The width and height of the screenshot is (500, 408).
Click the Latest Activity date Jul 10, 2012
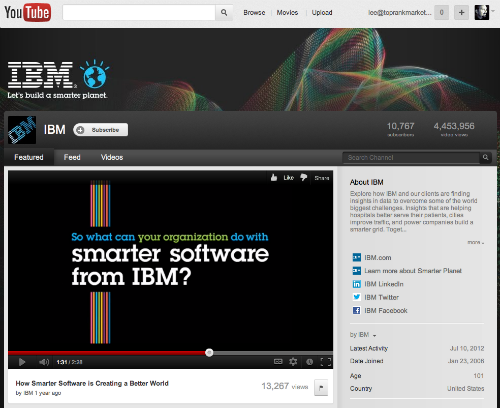(467, 348)
